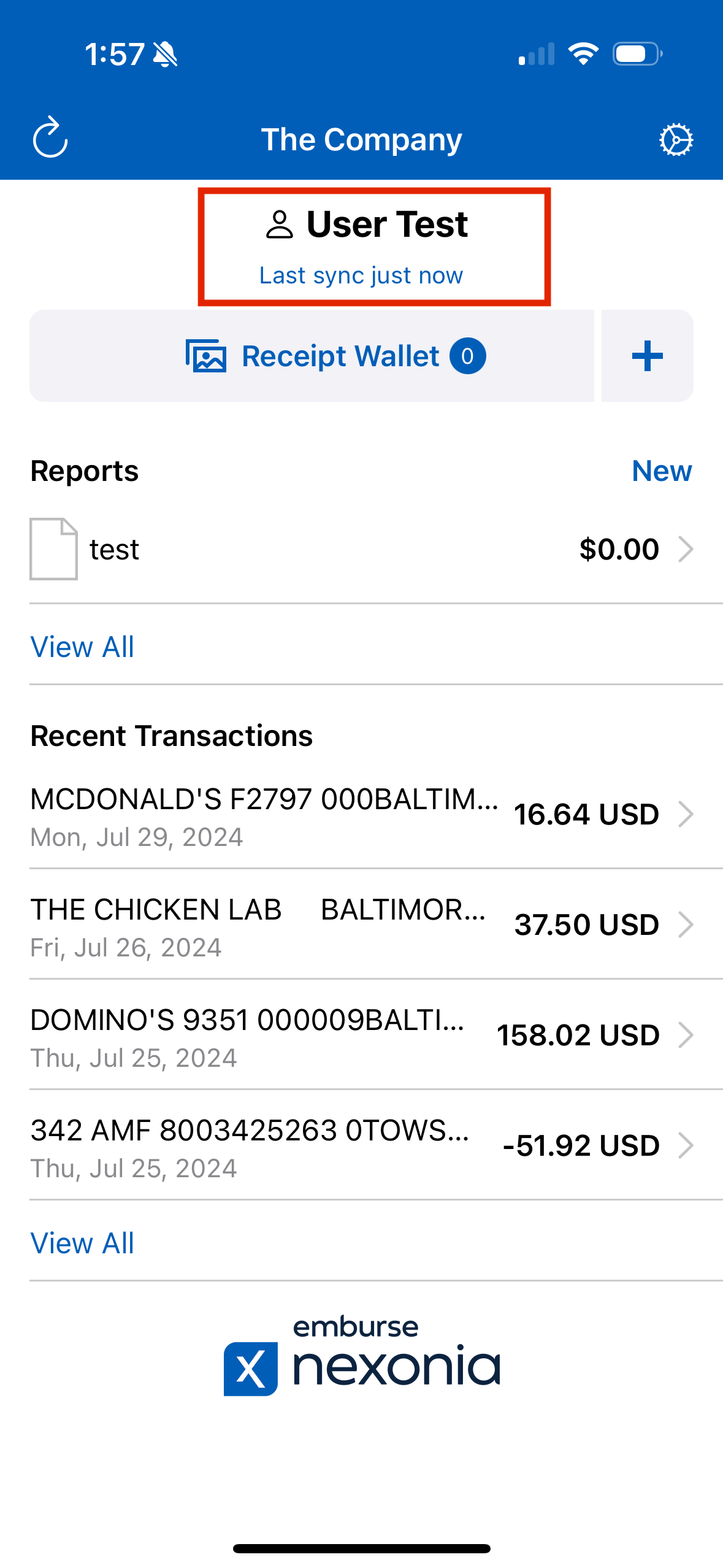This screenshot has width=723, height=1568.
Task: Tap the plus add receipt button
Action: click(x=647, y=356)
